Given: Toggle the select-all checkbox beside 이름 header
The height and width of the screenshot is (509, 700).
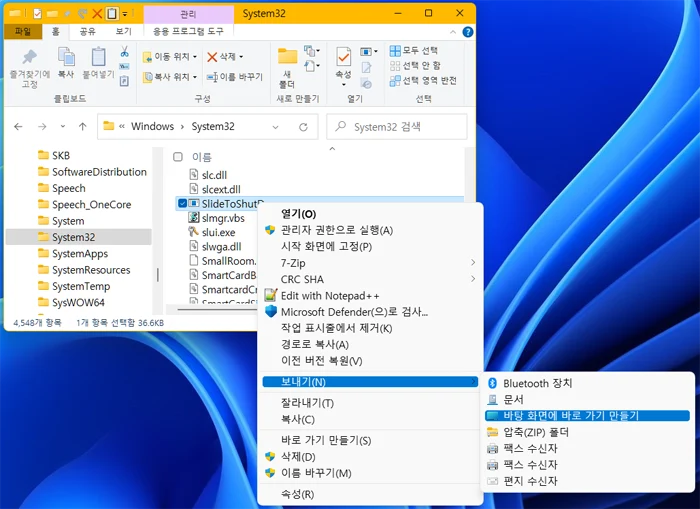Looking at the screenshot, I should tap(178, 157).
